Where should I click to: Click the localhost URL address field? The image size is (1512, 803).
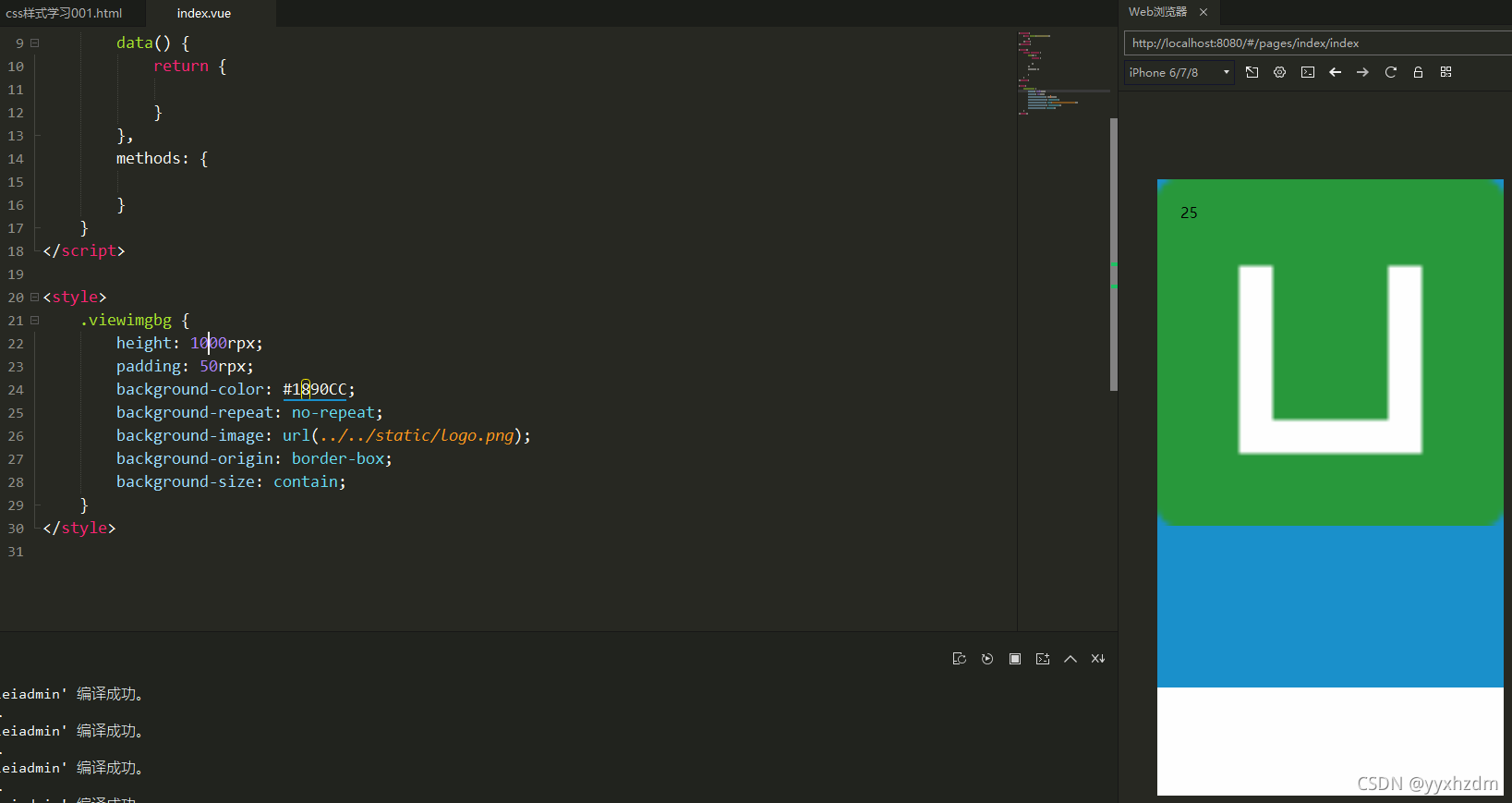click(1316, 43)
